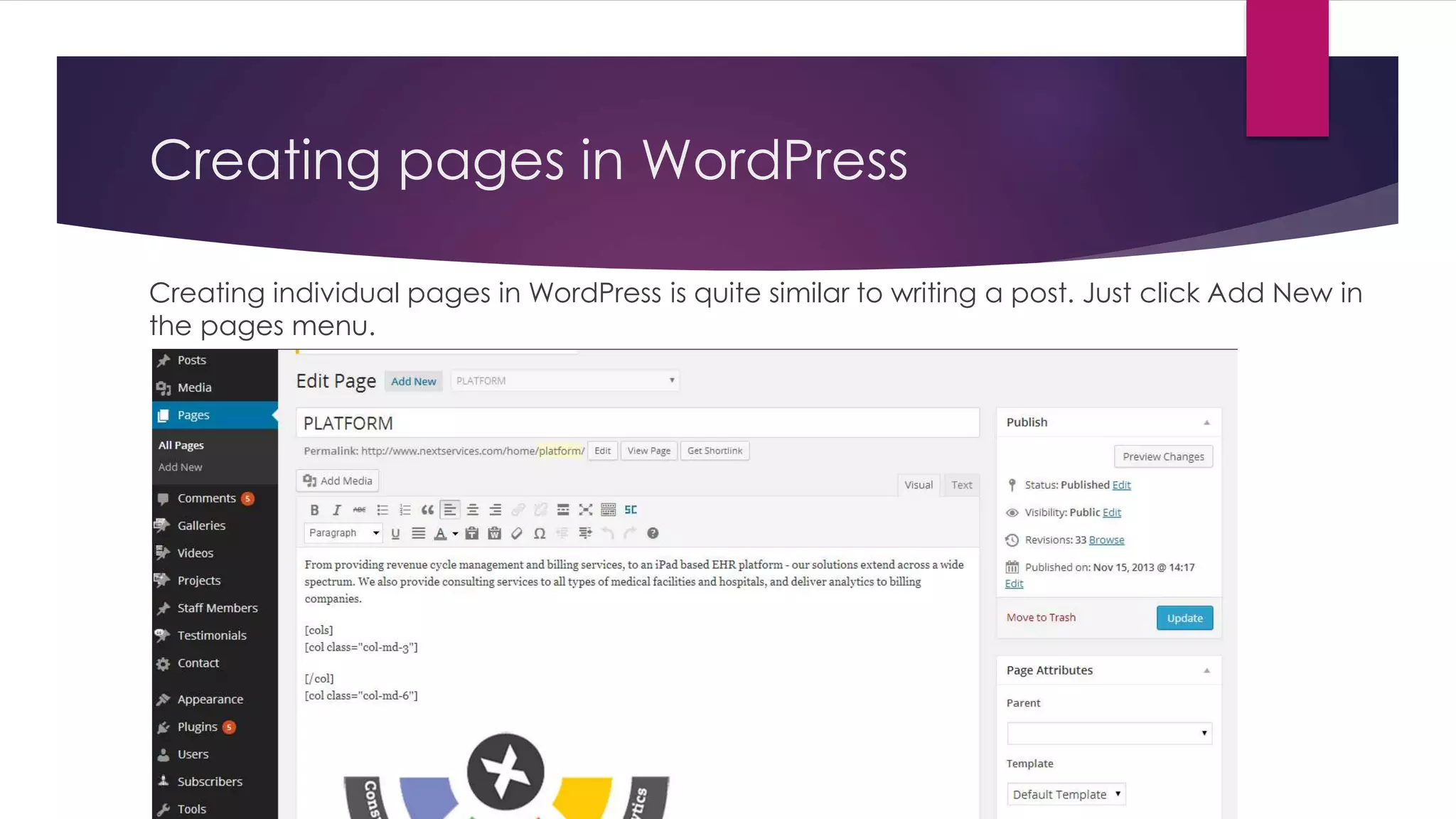This screenshot has width=1456, height=819.
Task: Open the Paragraph format dropdown
Action: tap(343, 533)
